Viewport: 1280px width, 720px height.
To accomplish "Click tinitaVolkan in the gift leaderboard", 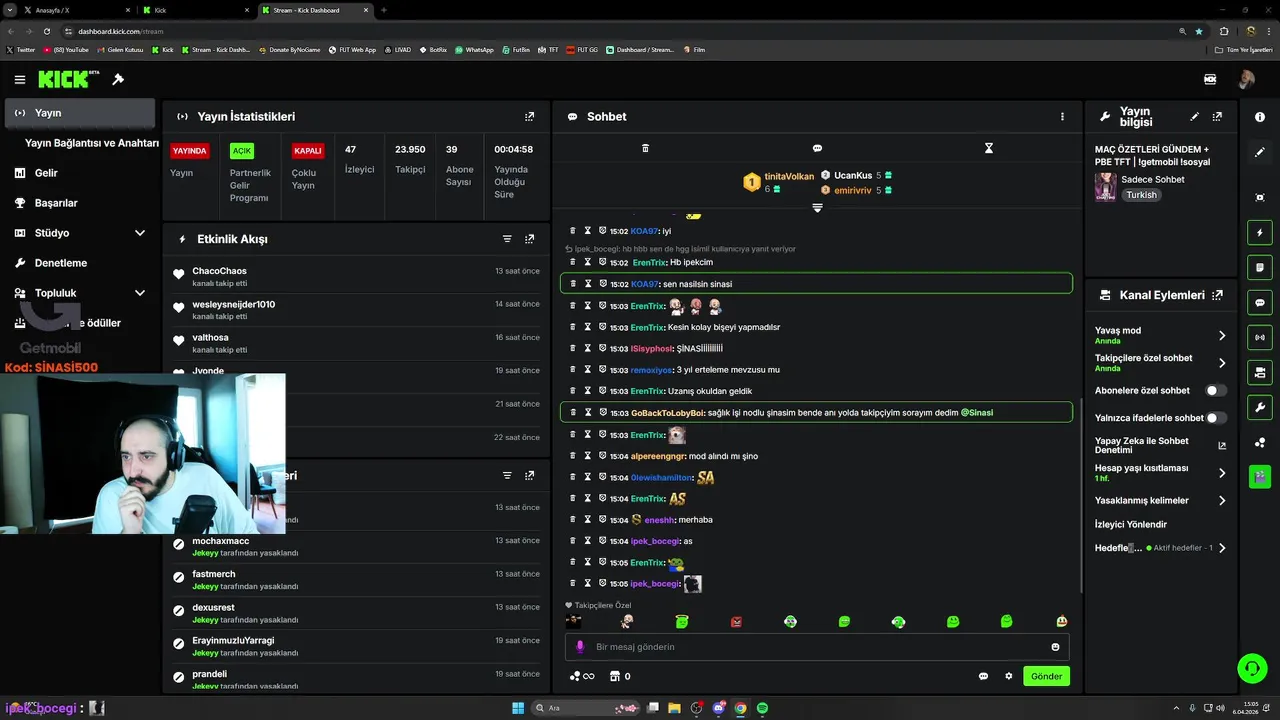I will (789, 176).
